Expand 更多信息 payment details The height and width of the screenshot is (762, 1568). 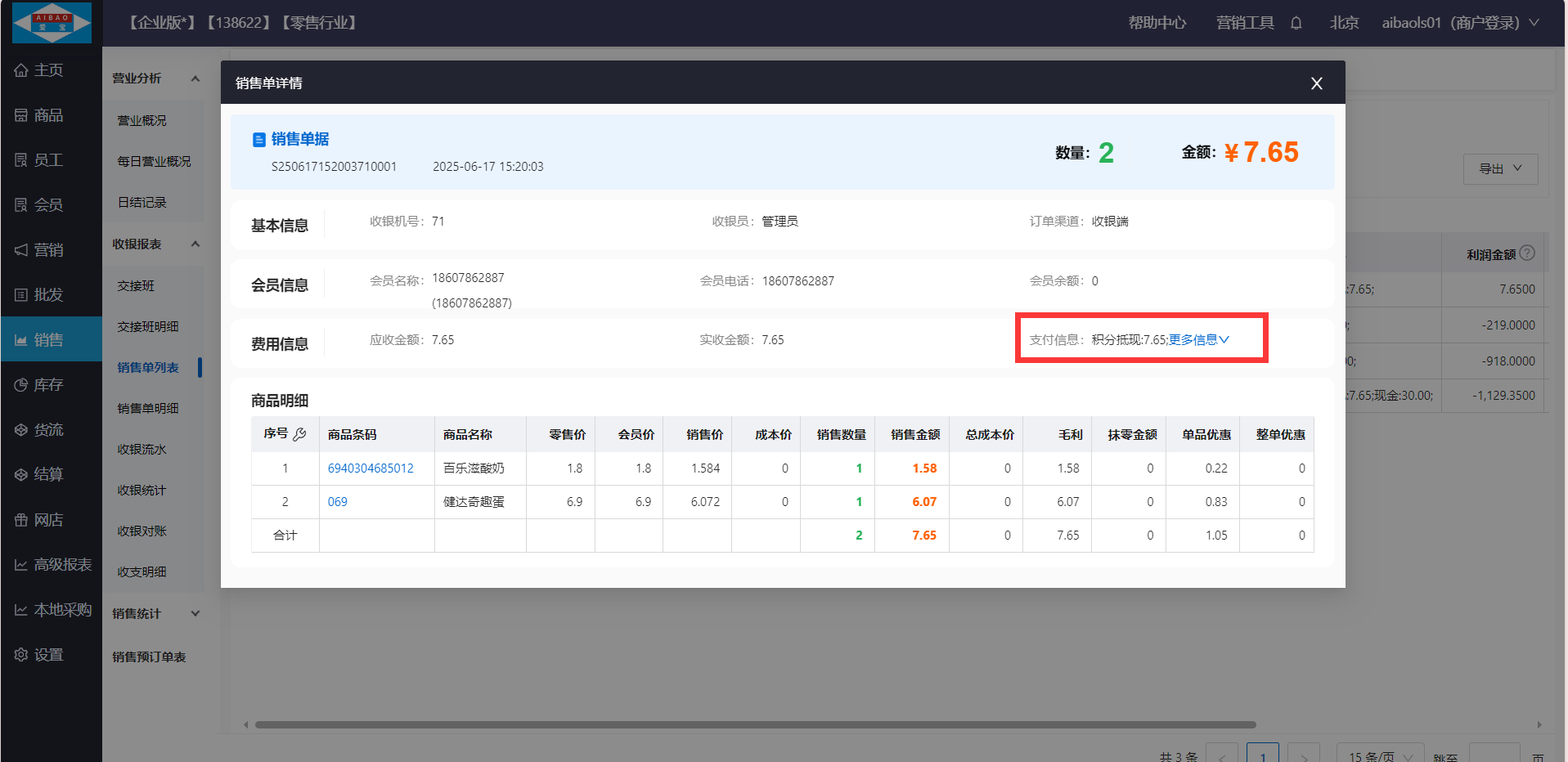click(1198, 340)
